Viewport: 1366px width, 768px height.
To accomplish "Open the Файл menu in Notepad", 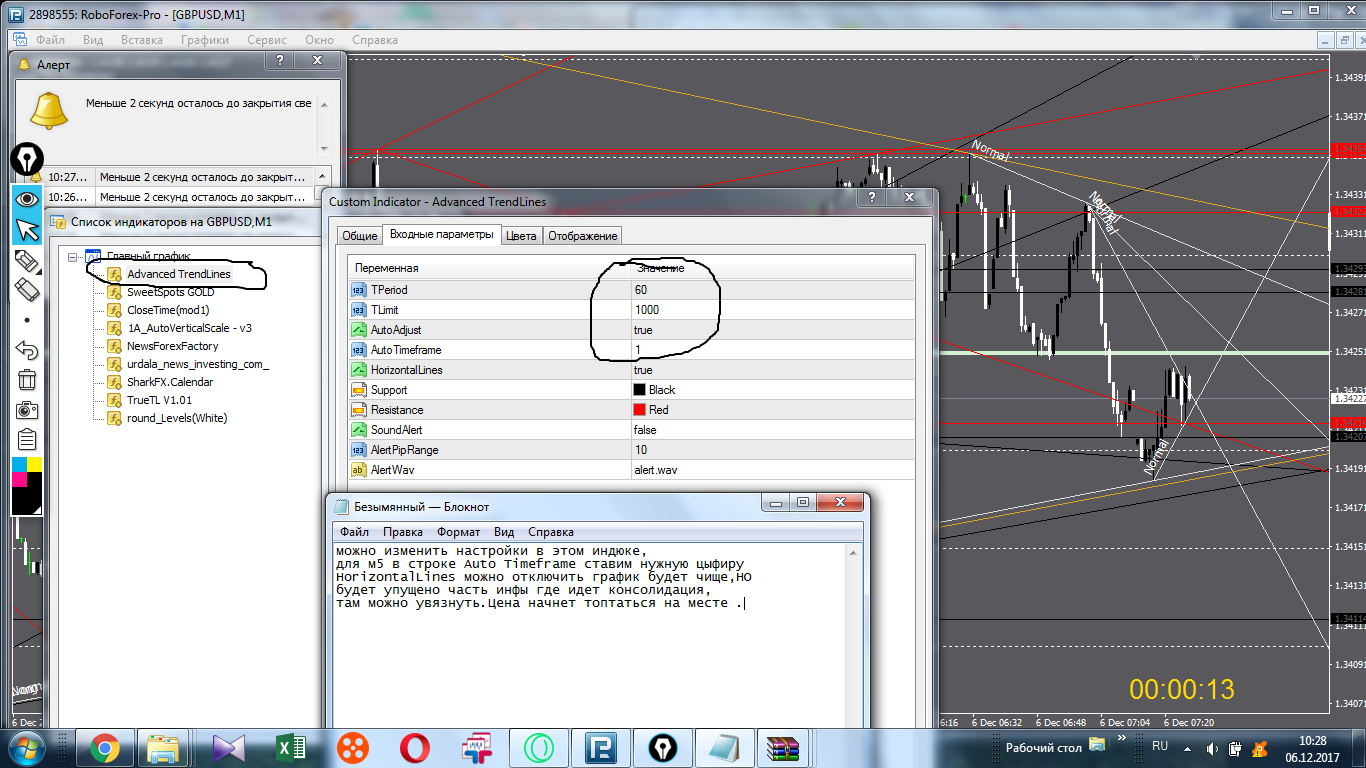I will click(354, 532).
